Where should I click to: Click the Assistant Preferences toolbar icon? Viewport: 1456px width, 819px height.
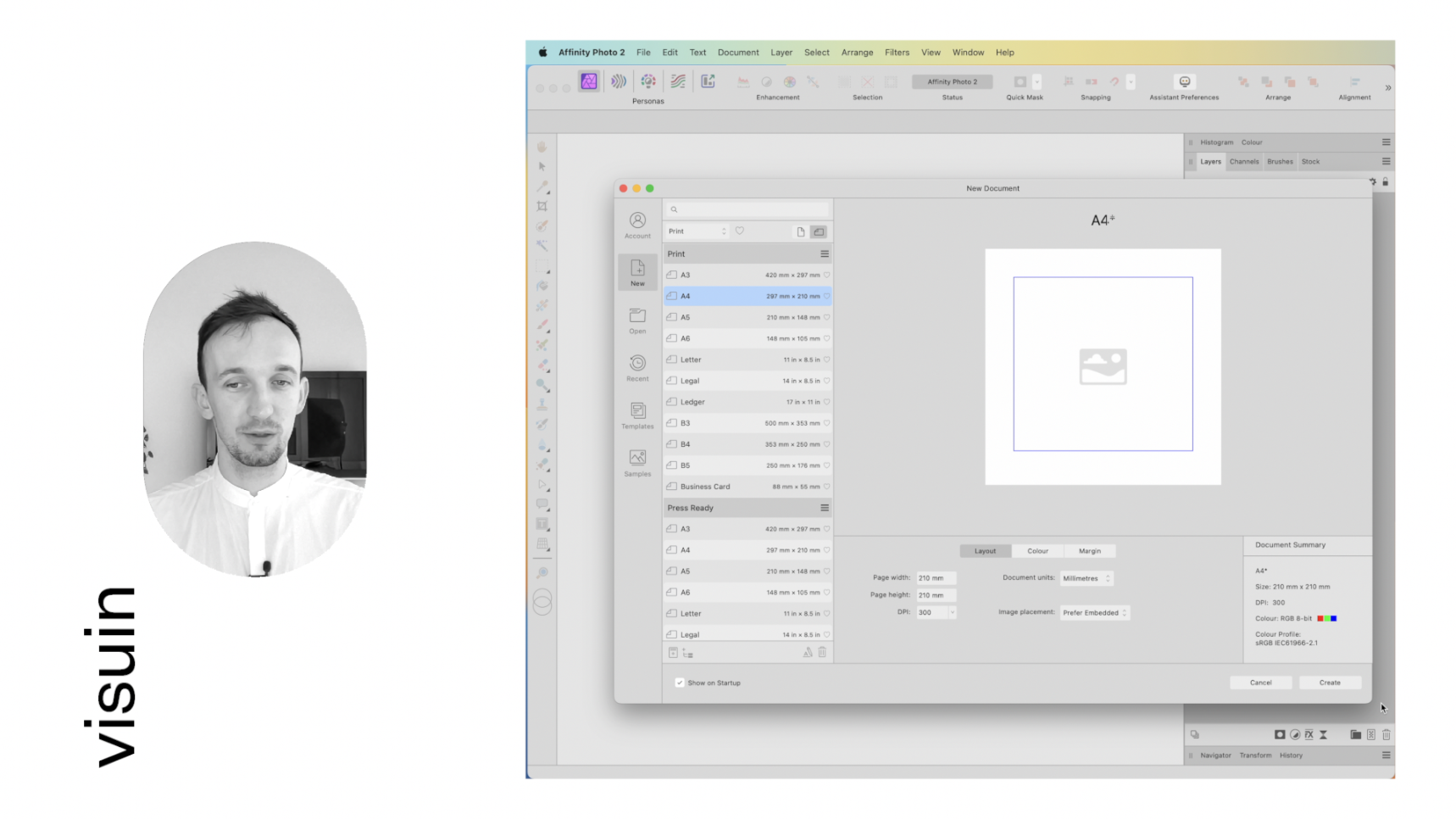[x=1184, y=82]
